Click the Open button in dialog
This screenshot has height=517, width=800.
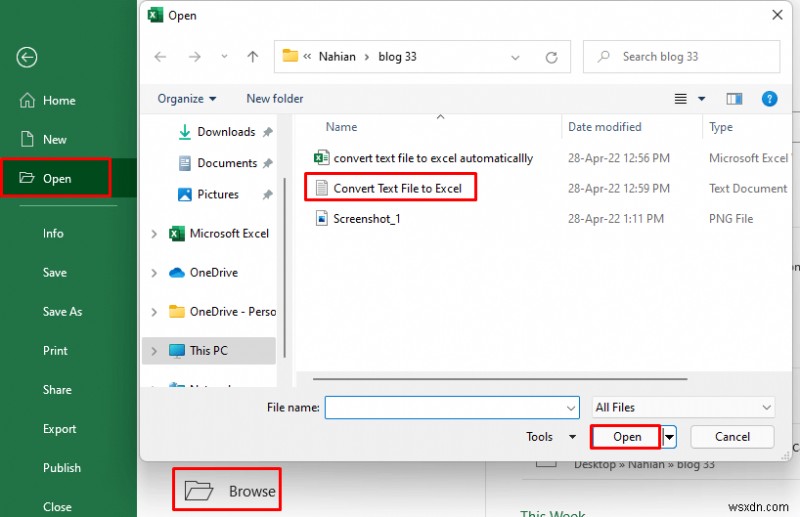click(627, 437)
